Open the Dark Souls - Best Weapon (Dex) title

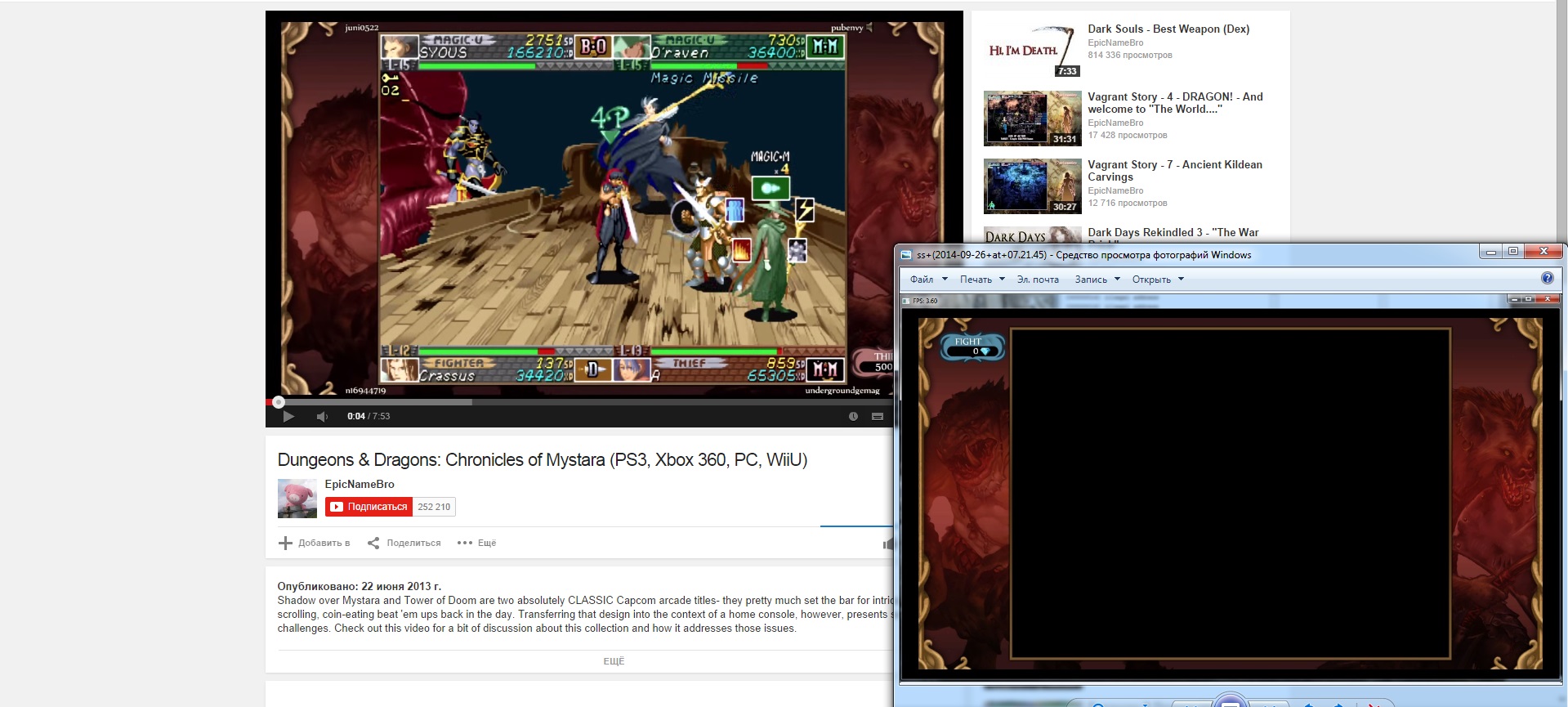point(1168,29)
